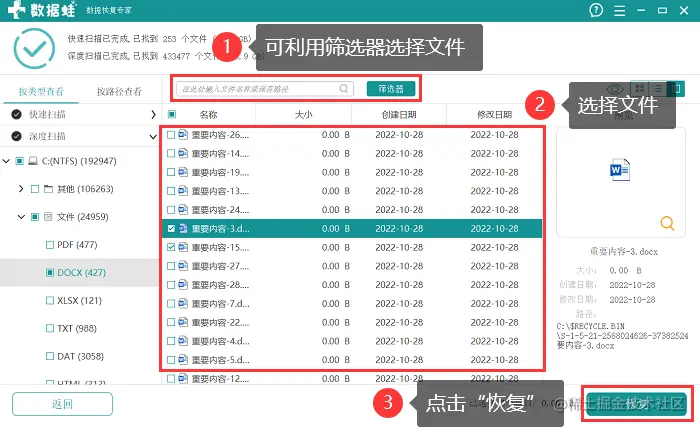Click the 深度扫描 completed check icon
Screen dimensions: 700x427
(17, 136)
